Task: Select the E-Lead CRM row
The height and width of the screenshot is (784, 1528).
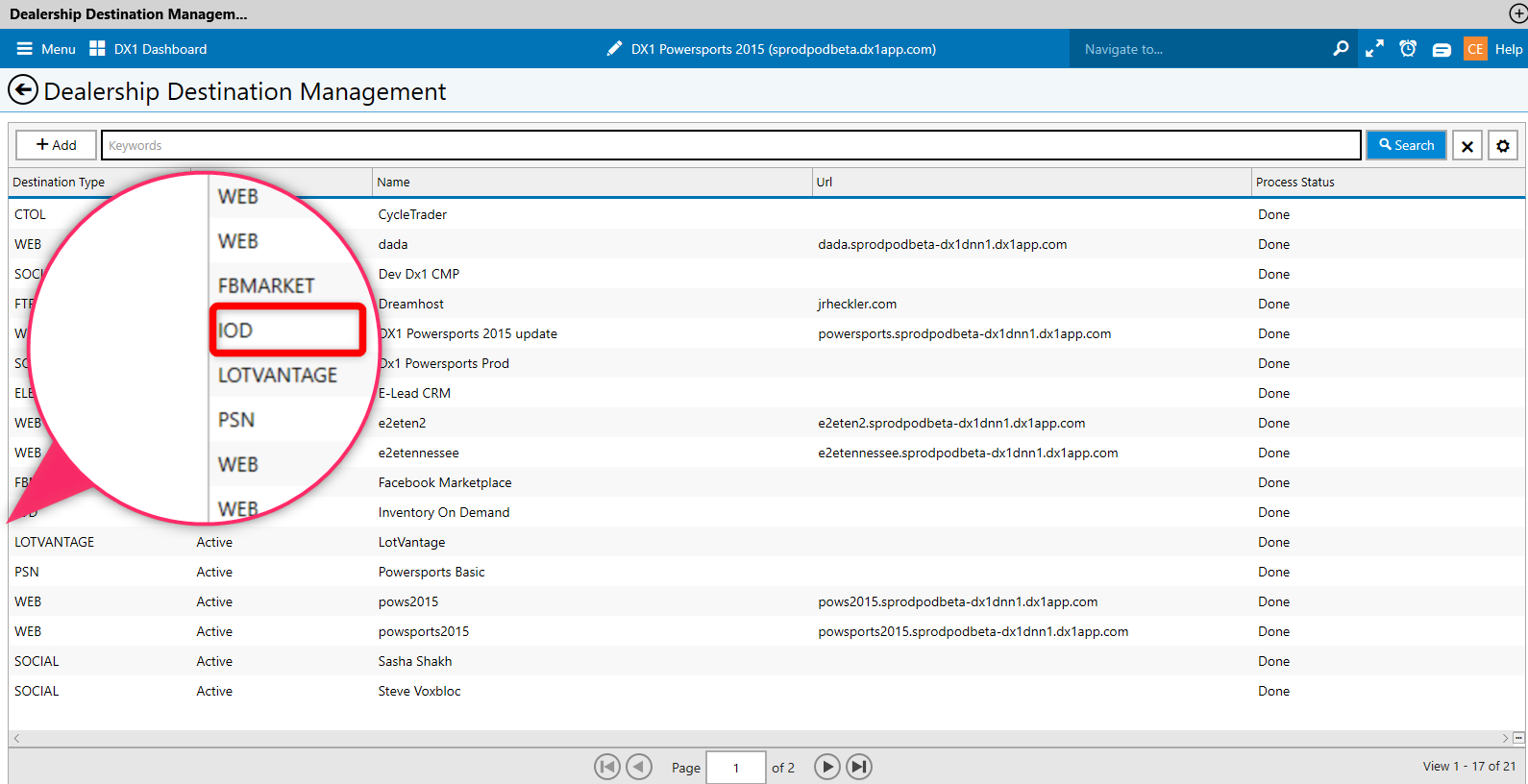Action: pos(767,393)
